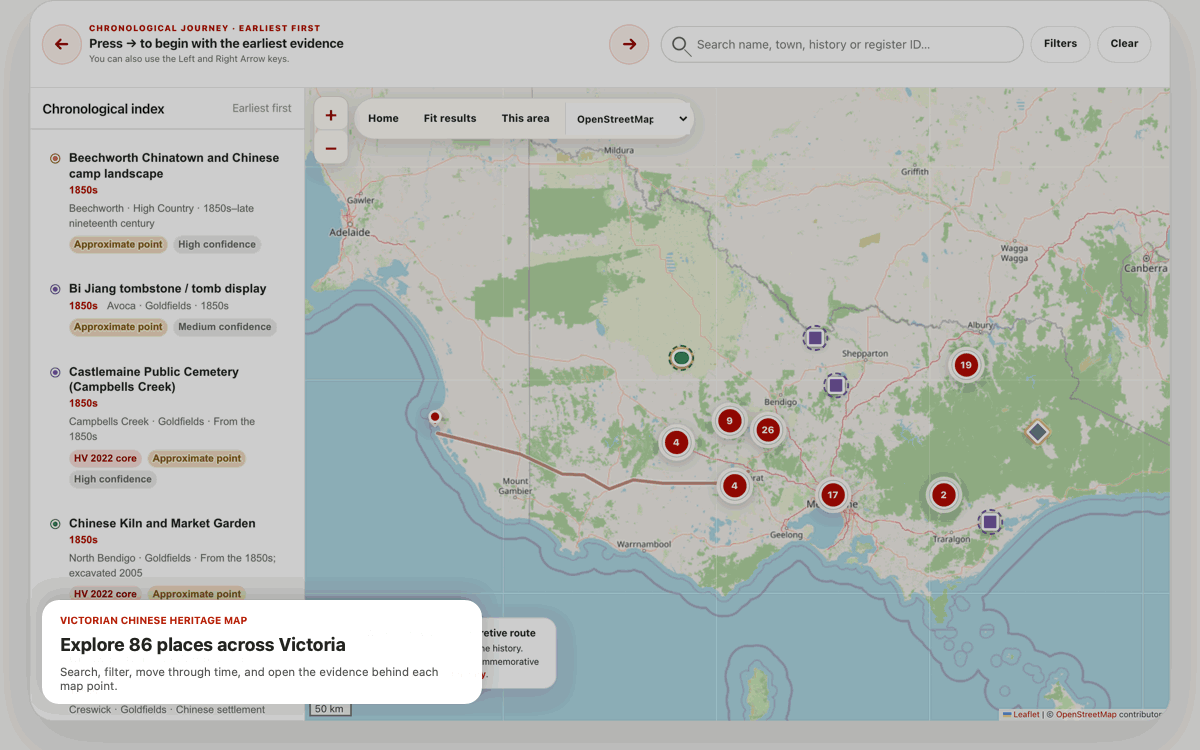
Task: Click High confidence tag under Beechworth
Action: click(x=217, y=245)
